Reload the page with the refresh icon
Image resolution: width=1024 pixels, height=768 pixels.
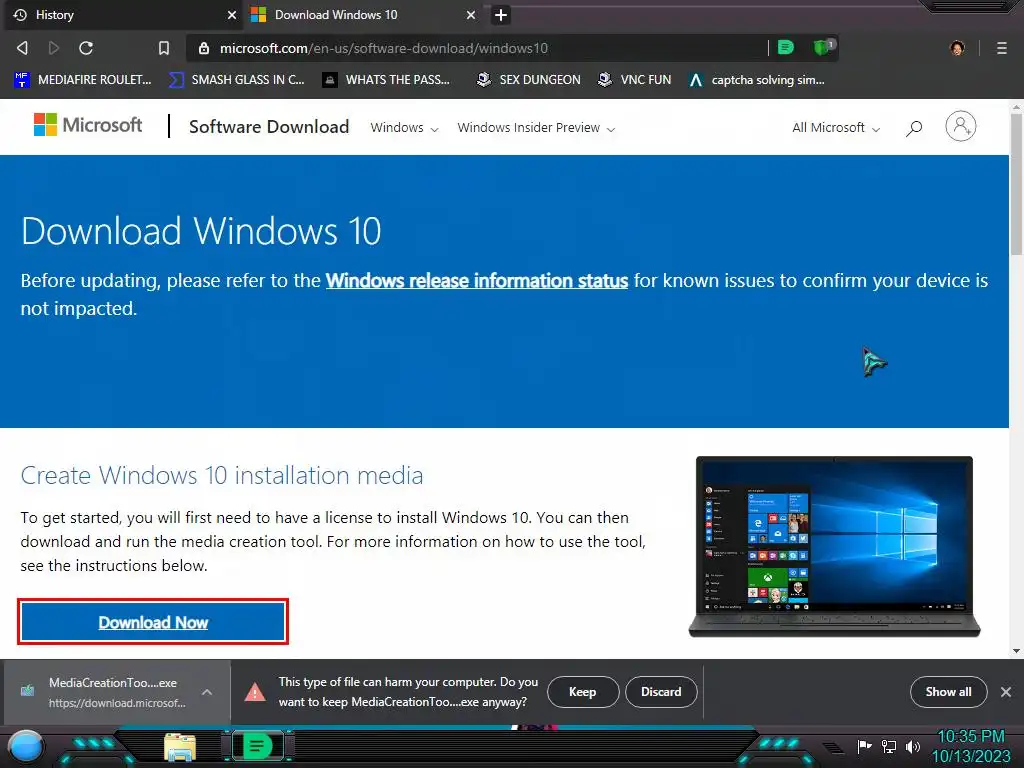86,48
